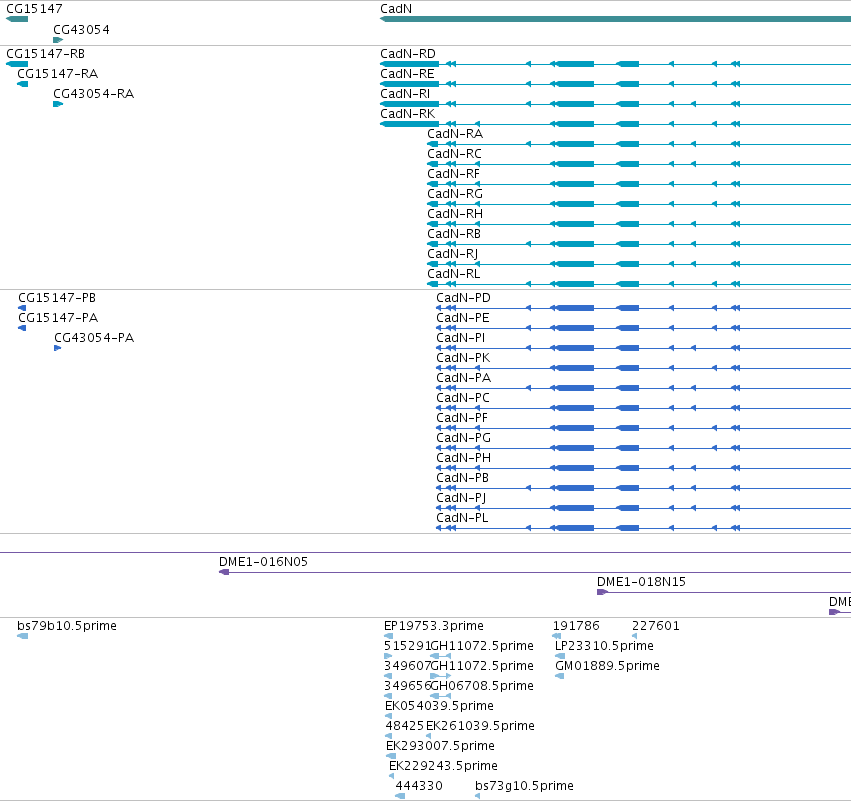Select the EK293007.5prime EST label

click(x=440, y=746)
